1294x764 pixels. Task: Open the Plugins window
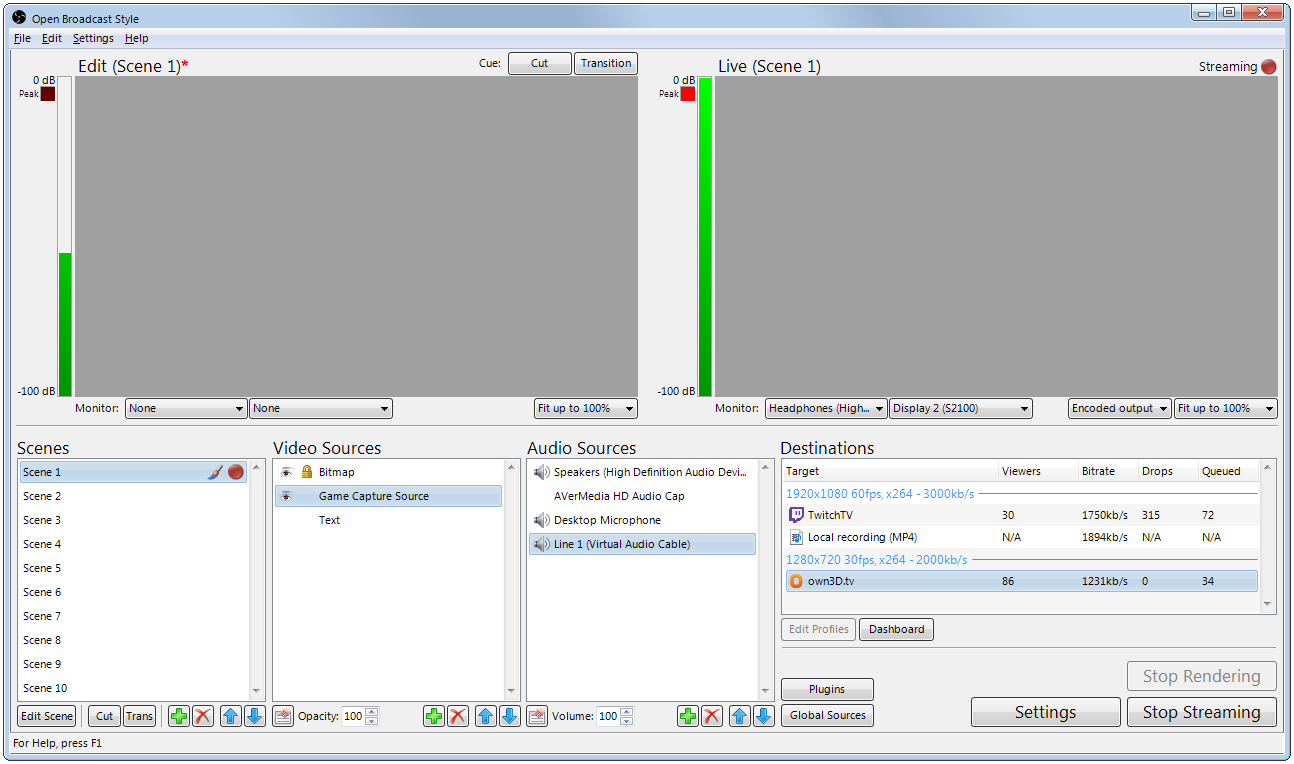point(827,689)
